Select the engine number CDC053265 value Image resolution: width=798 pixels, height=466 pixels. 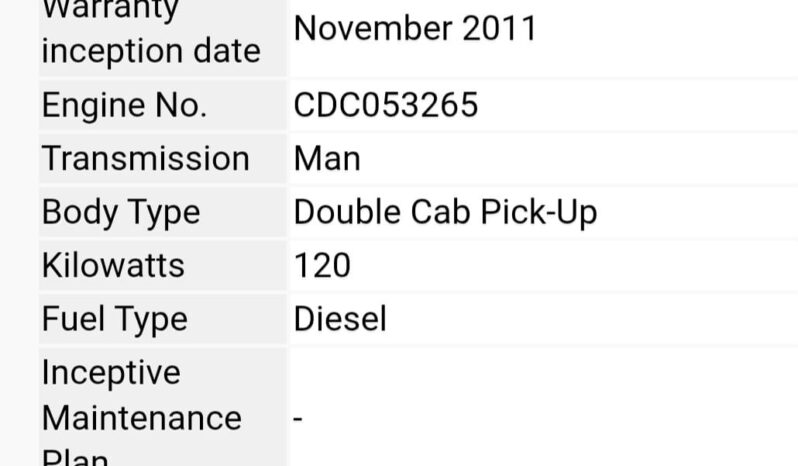[386, 105]
